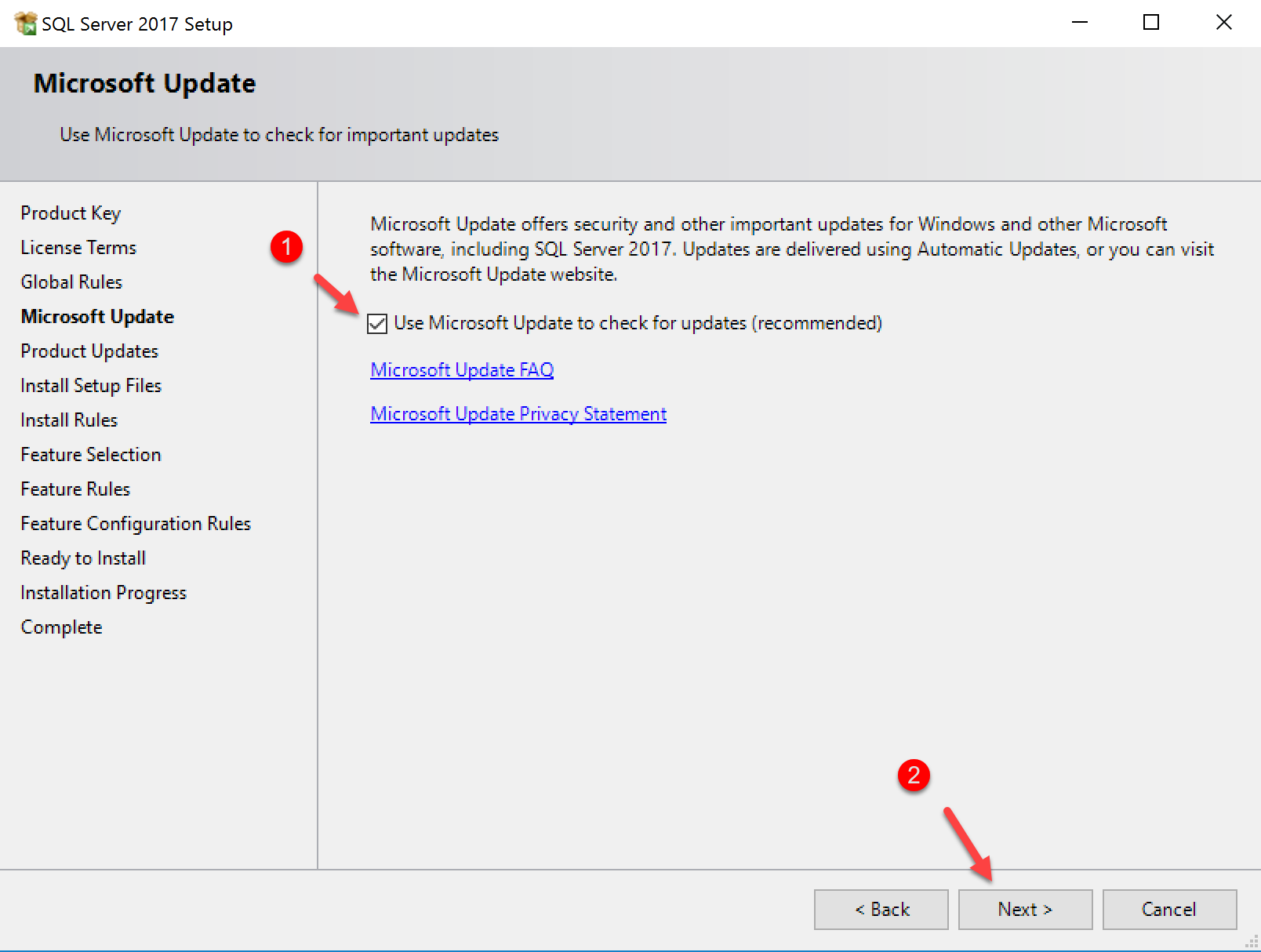Minimize the SQL Server Setup window
The width and height of the screenshot is (1261, 952).
(1080, 23)
